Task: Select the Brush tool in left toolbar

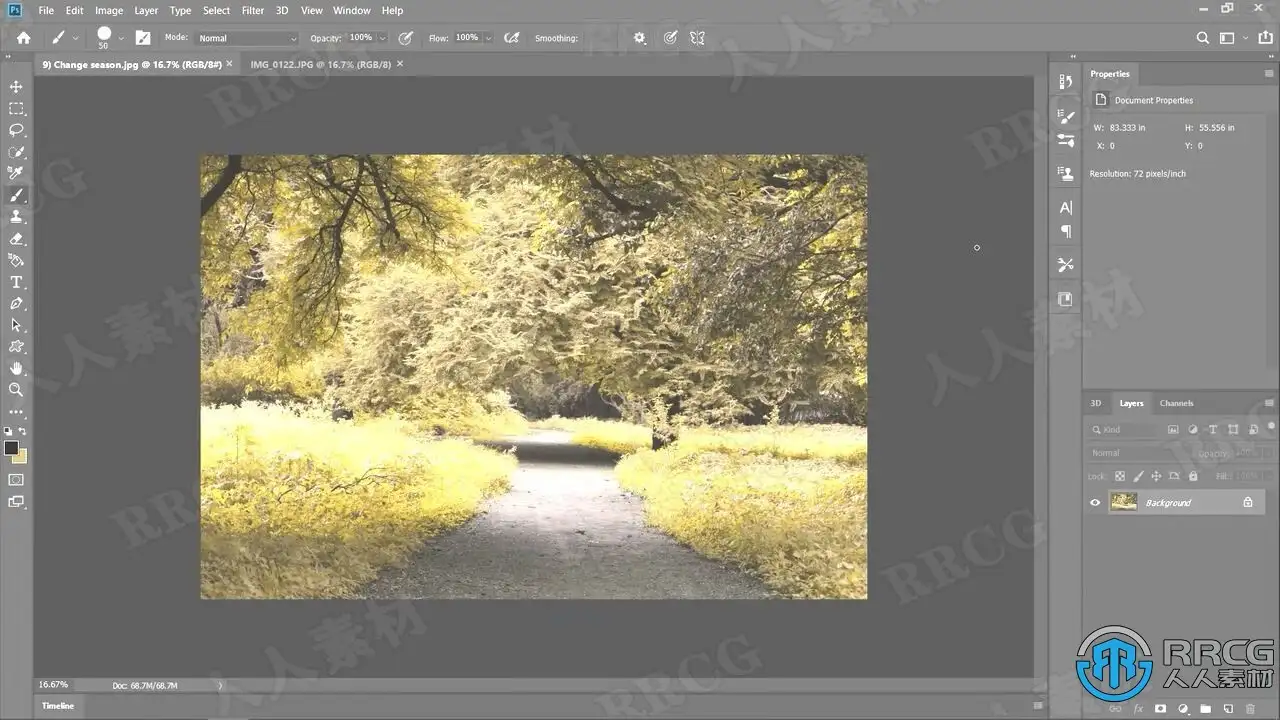Action: tap(16, 195)
